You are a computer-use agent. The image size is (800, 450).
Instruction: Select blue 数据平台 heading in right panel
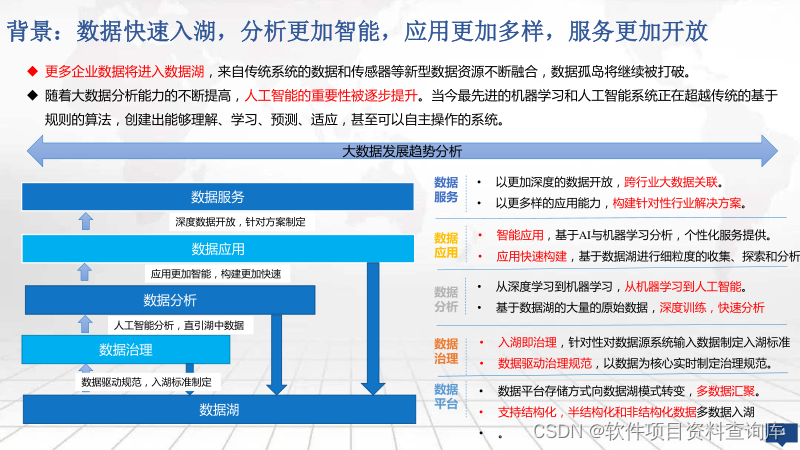[x=446, y=396]
